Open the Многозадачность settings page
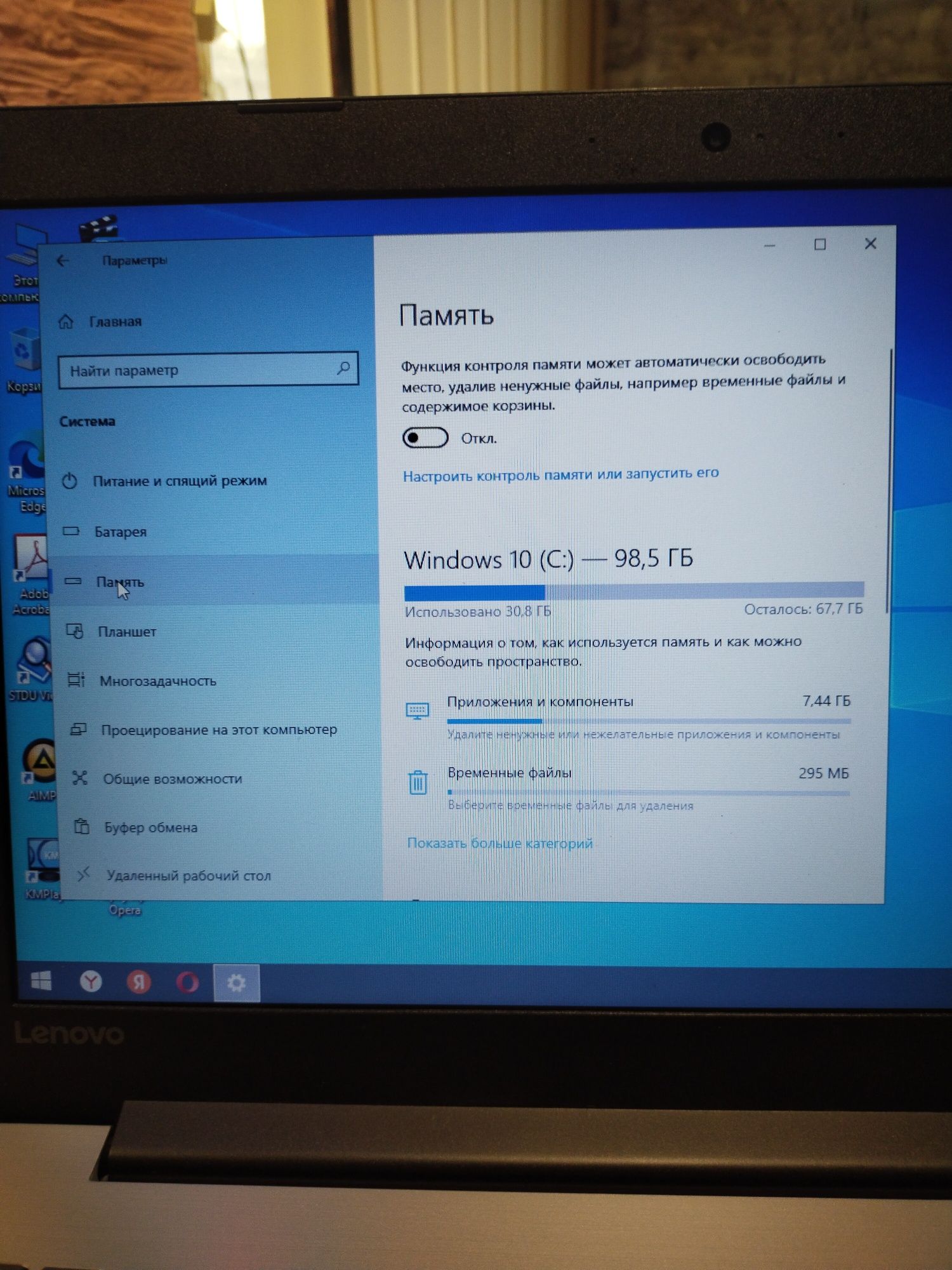Image resolution: width=952 pixels, height=1270 pixels. pyautogui.click(x=158, y=681)
